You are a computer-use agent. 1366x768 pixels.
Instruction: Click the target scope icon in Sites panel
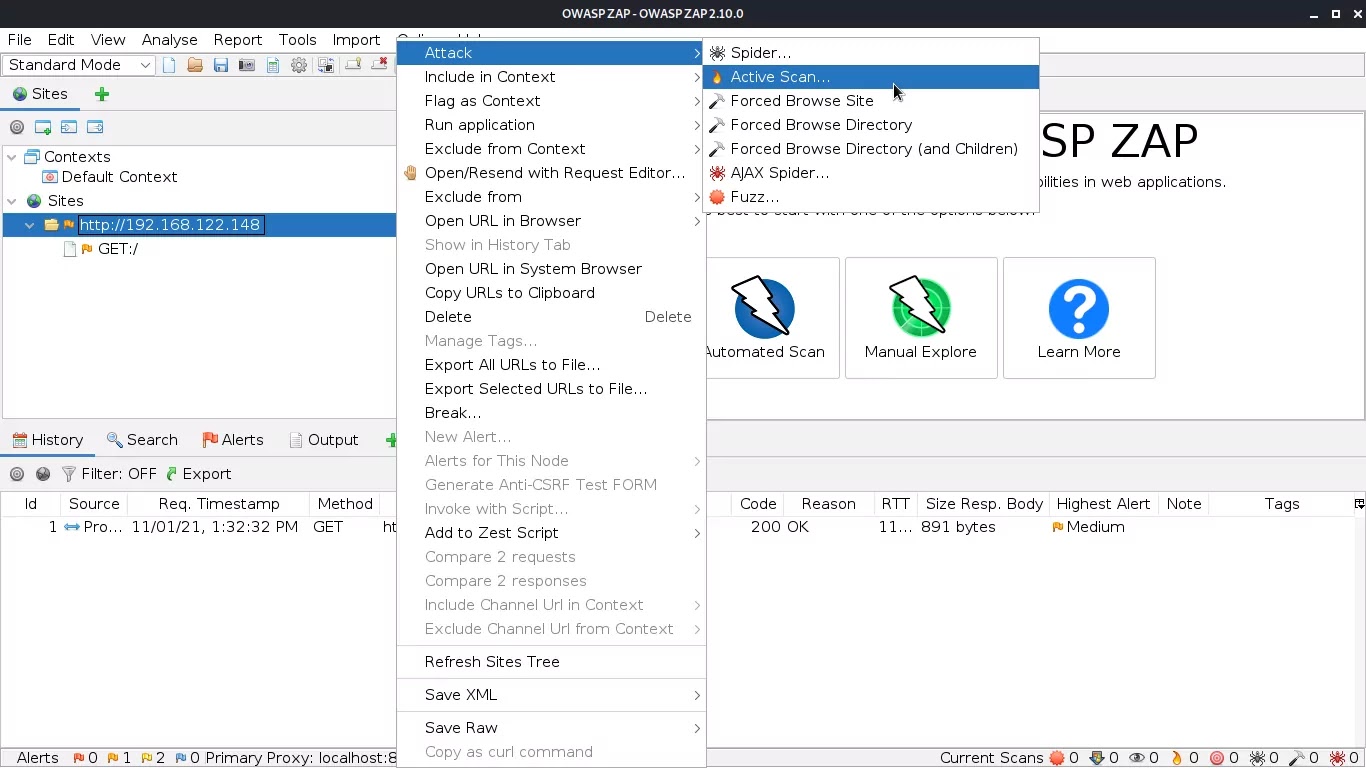coord(17,127)
